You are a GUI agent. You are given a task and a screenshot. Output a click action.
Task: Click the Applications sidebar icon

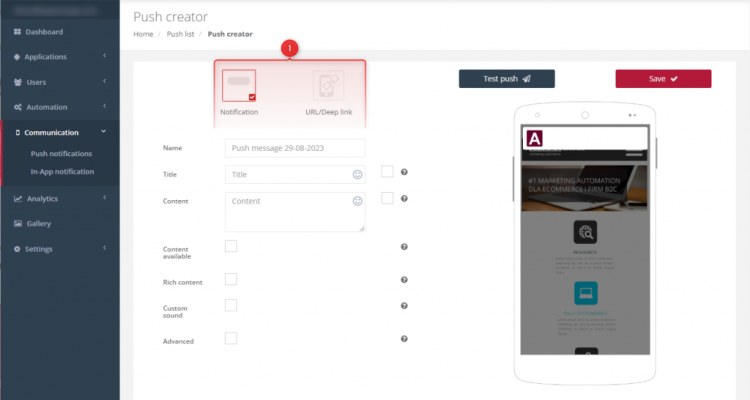17,57
